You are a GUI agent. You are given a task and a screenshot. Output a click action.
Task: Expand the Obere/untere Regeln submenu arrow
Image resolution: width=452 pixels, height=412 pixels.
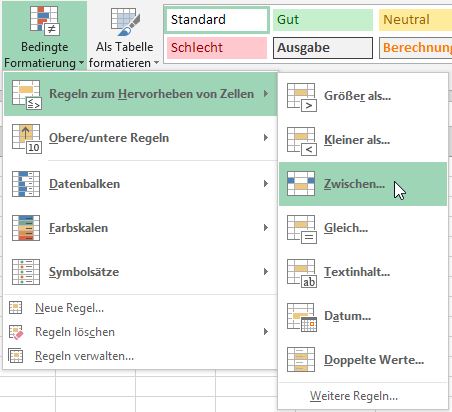tap(266, 137)
